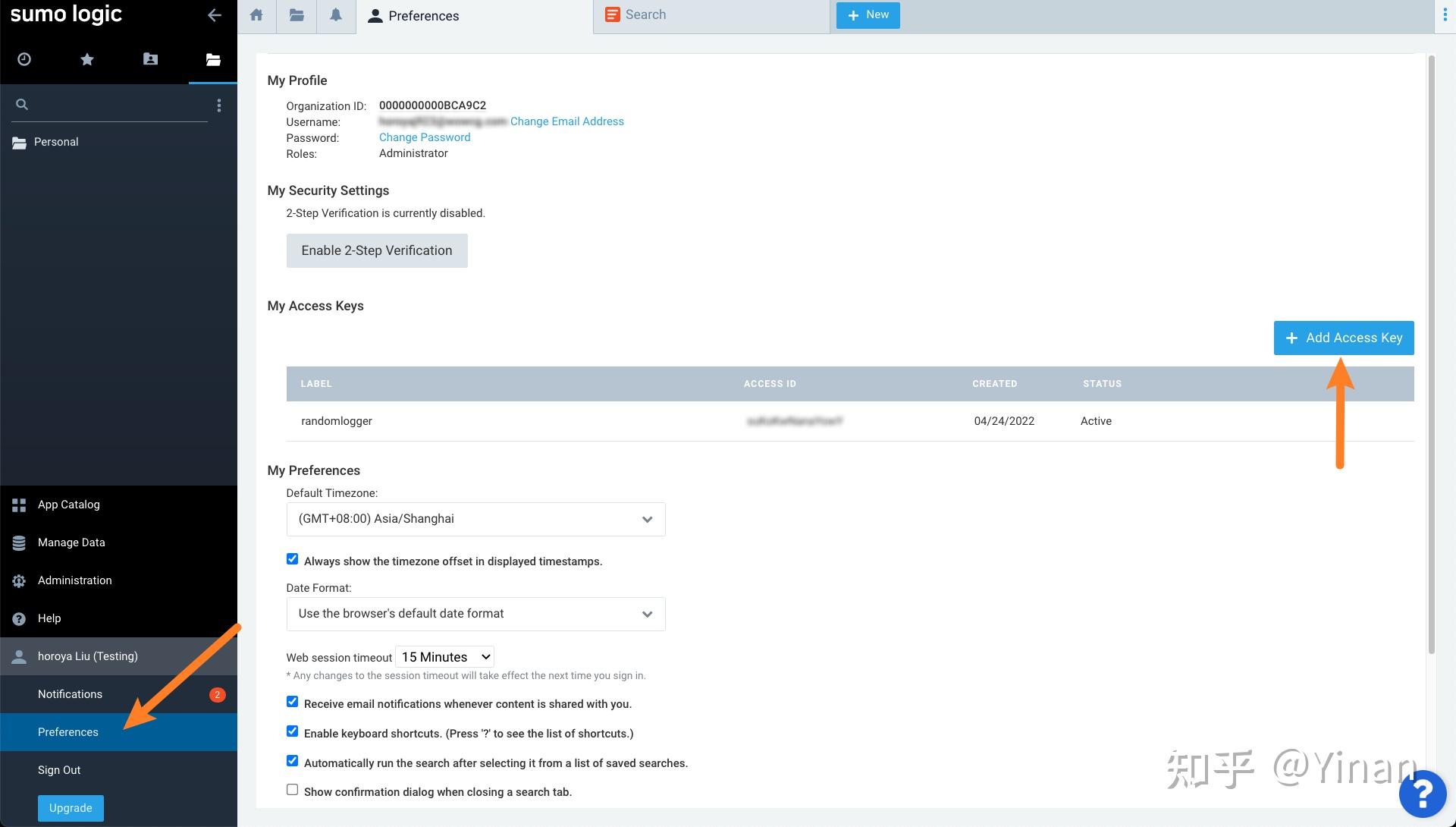Open the shared-with-me person folder tab
This screenshot has height=827, width=1456.
click(x=150, y=59)
